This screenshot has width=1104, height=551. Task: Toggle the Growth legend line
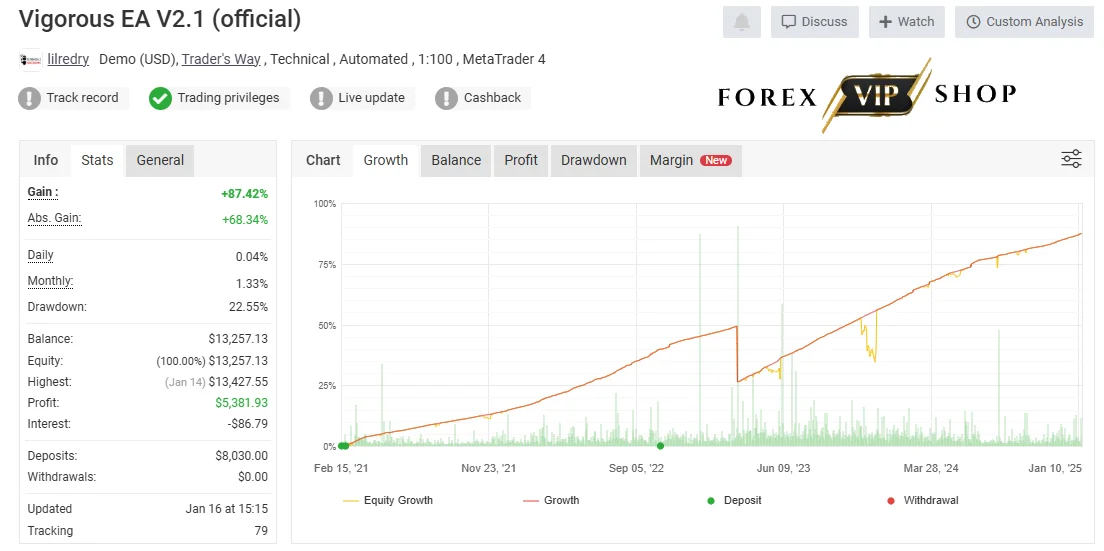coord(551,500)
